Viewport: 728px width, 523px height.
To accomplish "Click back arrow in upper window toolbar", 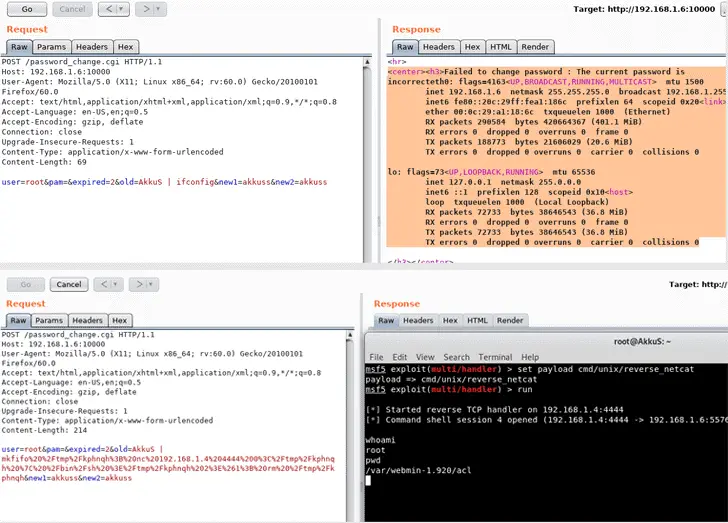I will click(109, 9).
